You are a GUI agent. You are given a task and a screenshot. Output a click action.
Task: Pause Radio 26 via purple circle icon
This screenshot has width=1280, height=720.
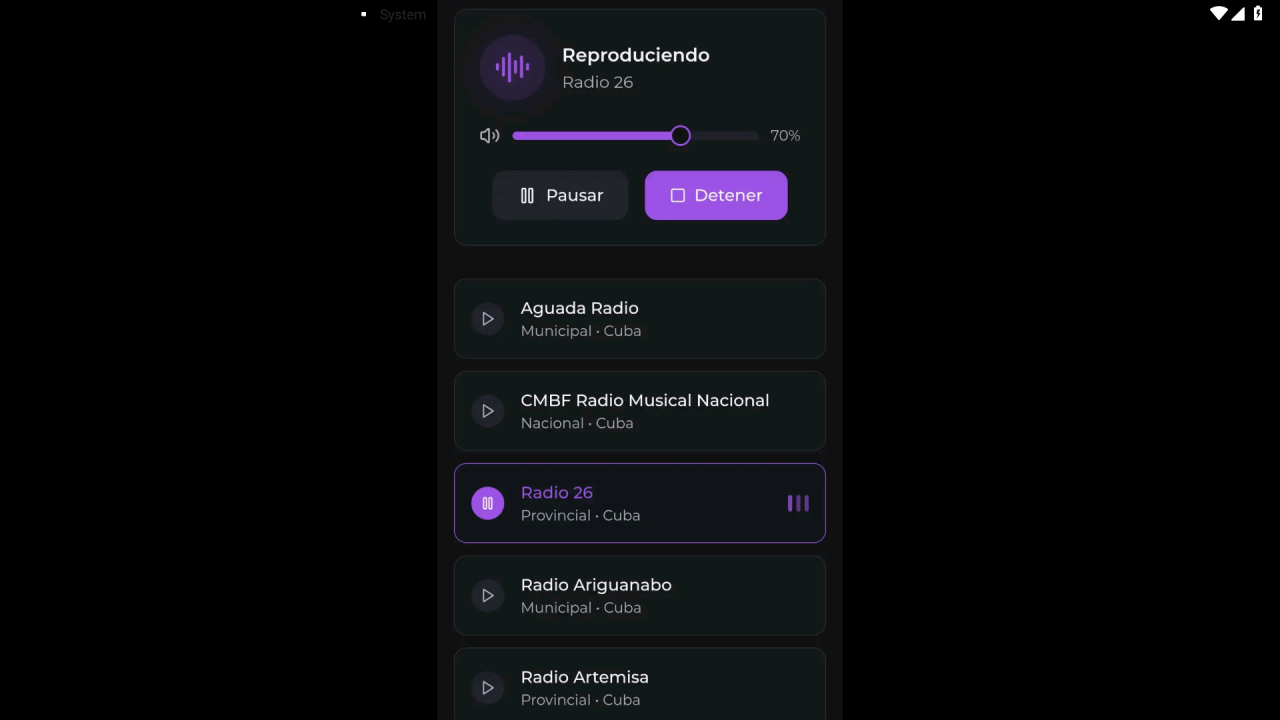pyautogui.click(x=488, y=503)
